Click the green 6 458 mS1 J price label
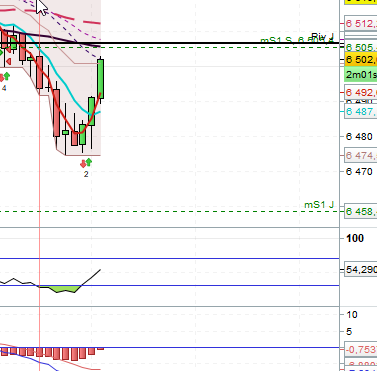This screenshot has width=377, height=371. (361, 211)
